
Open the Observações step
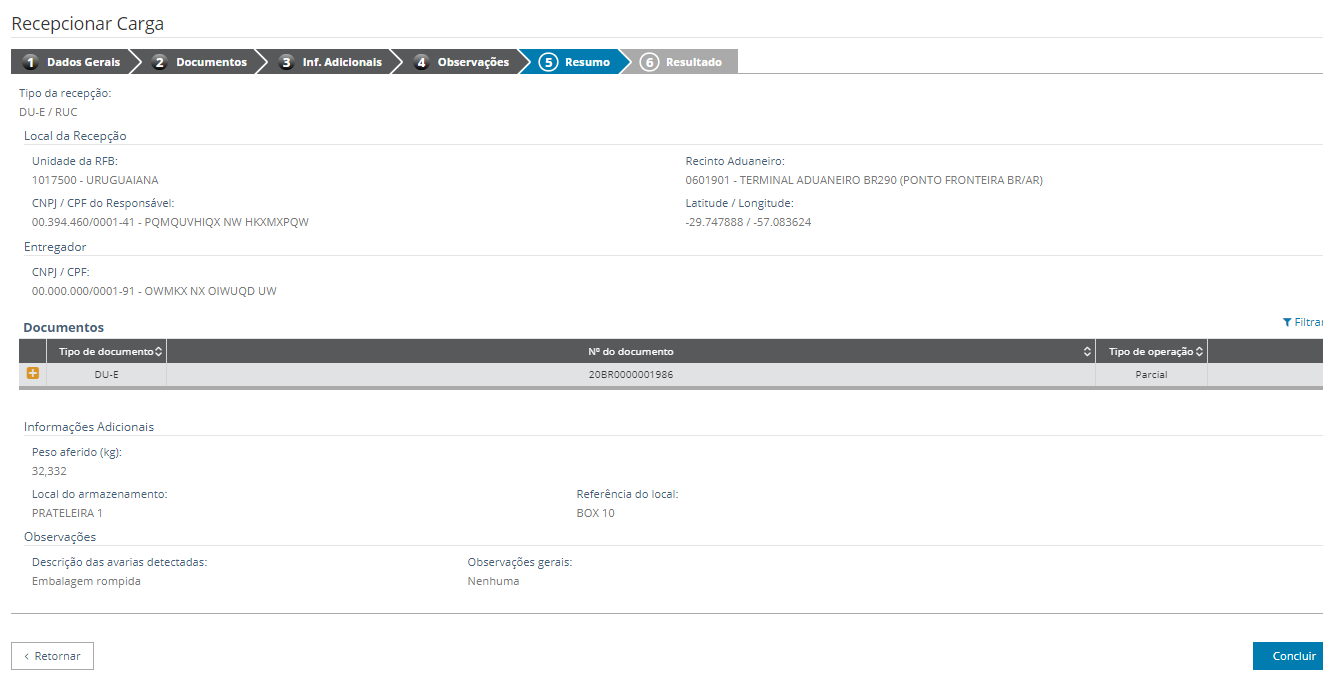(473, 62)
